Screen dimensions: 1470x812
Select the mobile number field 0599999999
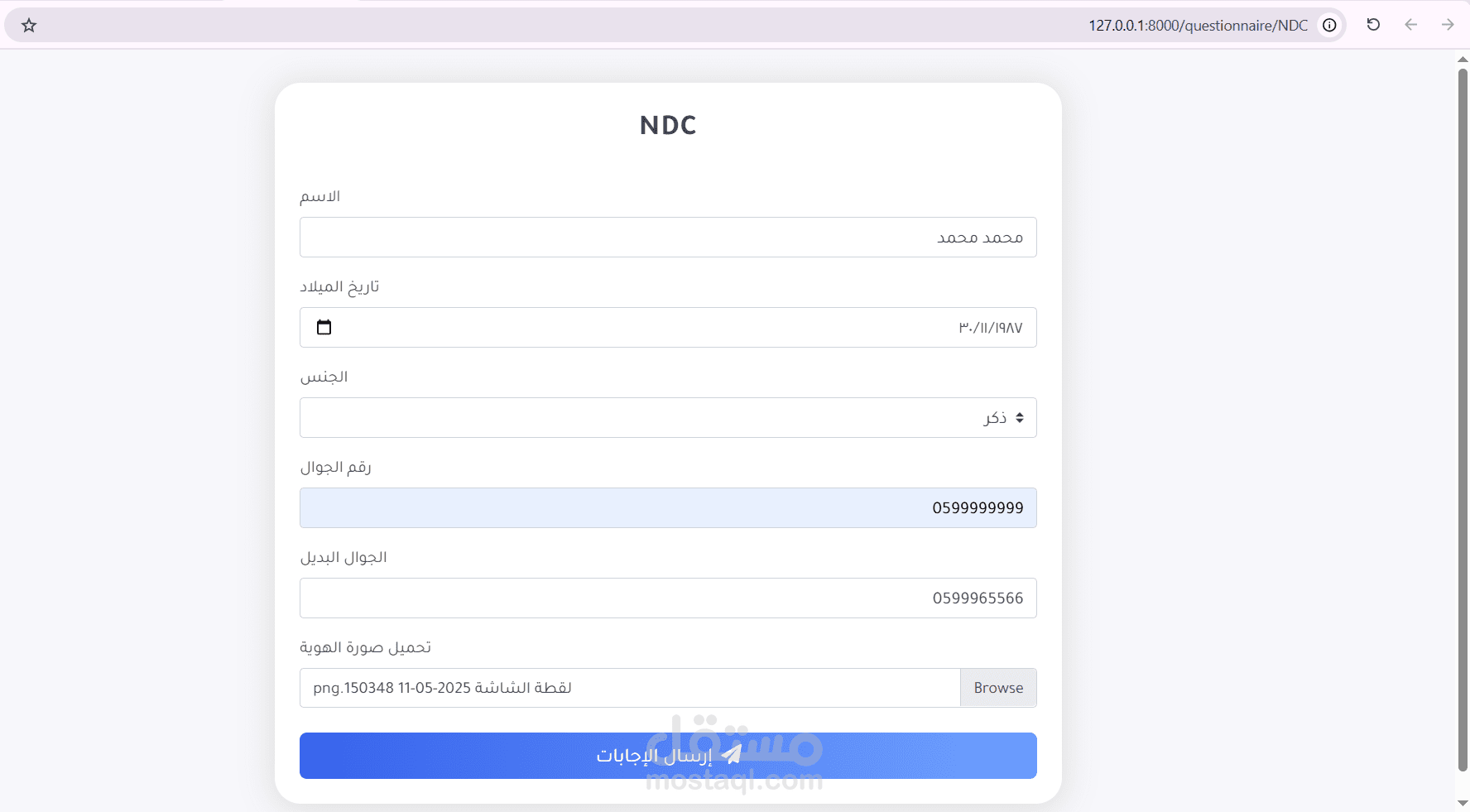tap(668, 508)
